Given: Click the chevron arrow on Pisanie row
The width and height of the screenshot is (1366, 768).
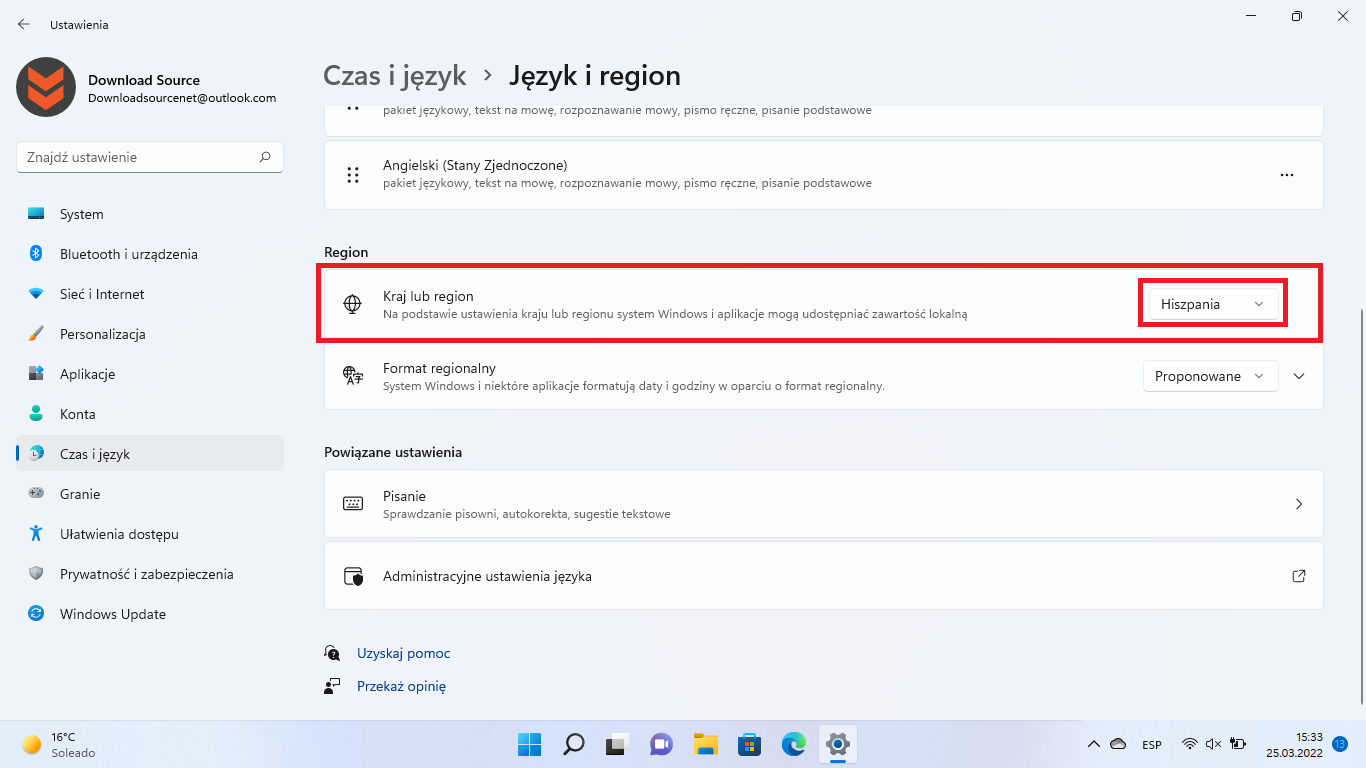Looking at the screenshot, I should pos(1299,504).
